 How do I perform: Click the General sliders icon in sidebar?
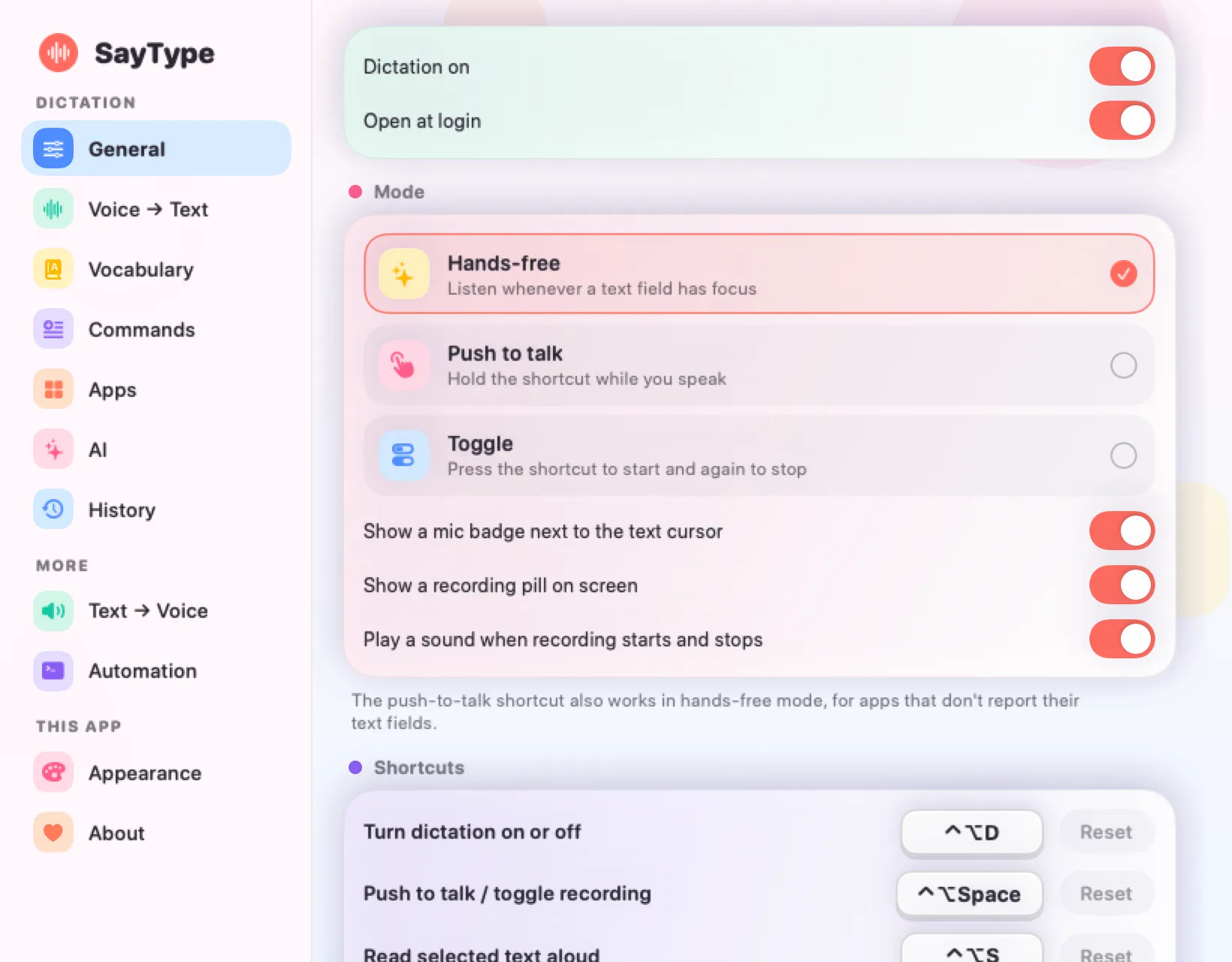click(53, 149)
